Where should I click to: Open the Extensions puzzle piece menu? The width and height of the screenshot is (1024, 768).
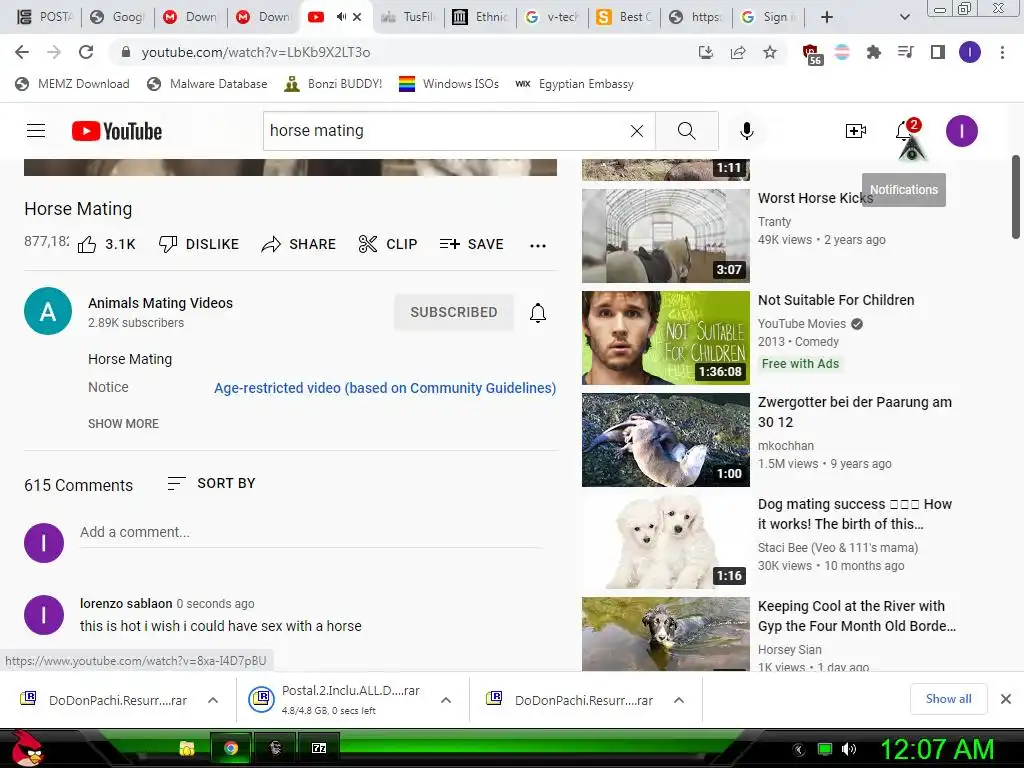click(x=874, y=52)
